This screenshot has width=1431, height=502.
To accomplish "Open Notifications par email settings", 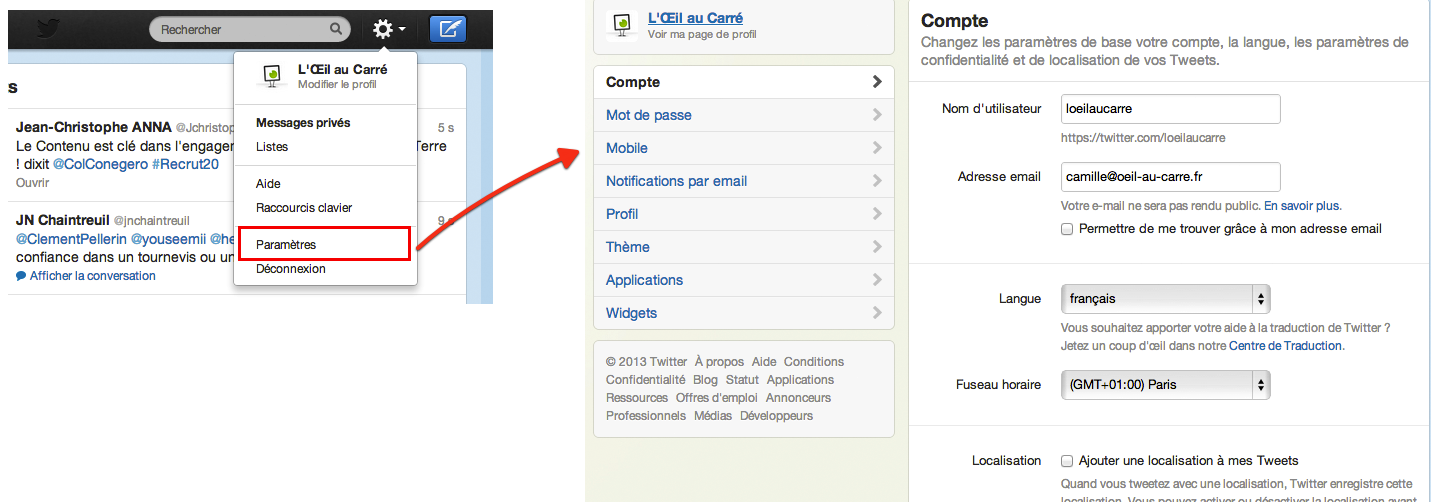I will pyautogui.click(x=744, y=181).
